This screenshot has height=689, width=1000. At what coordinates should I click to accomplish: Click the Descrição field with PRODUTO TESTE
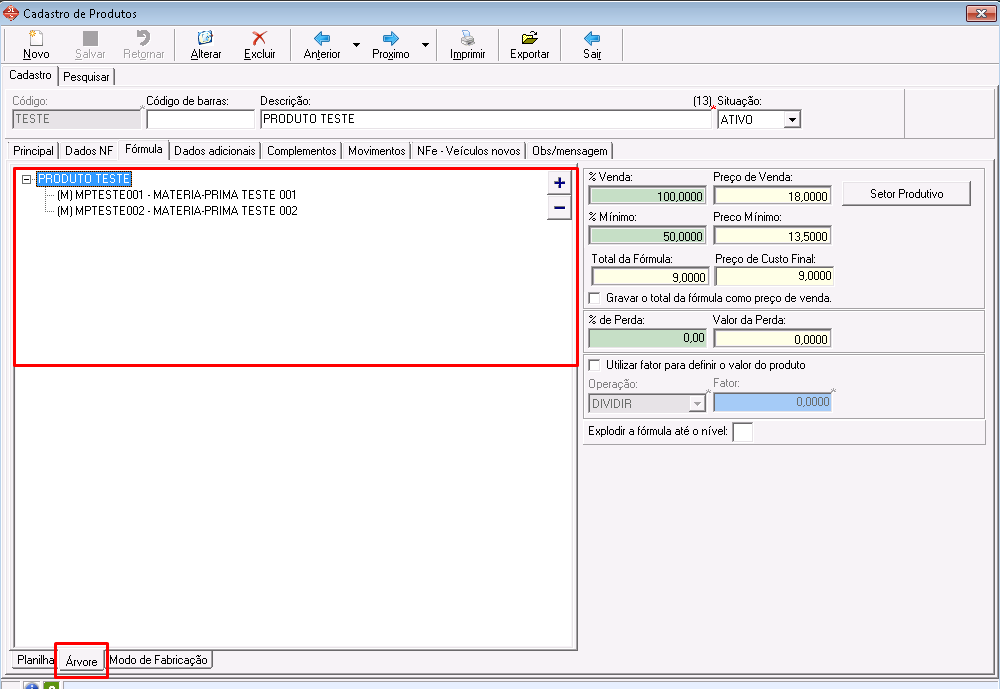pyautogui.click(x=486, y=119)
